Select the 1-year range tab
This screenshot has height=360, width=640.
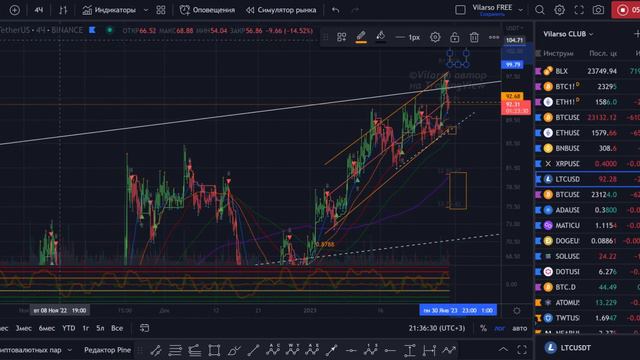[86, 328]
